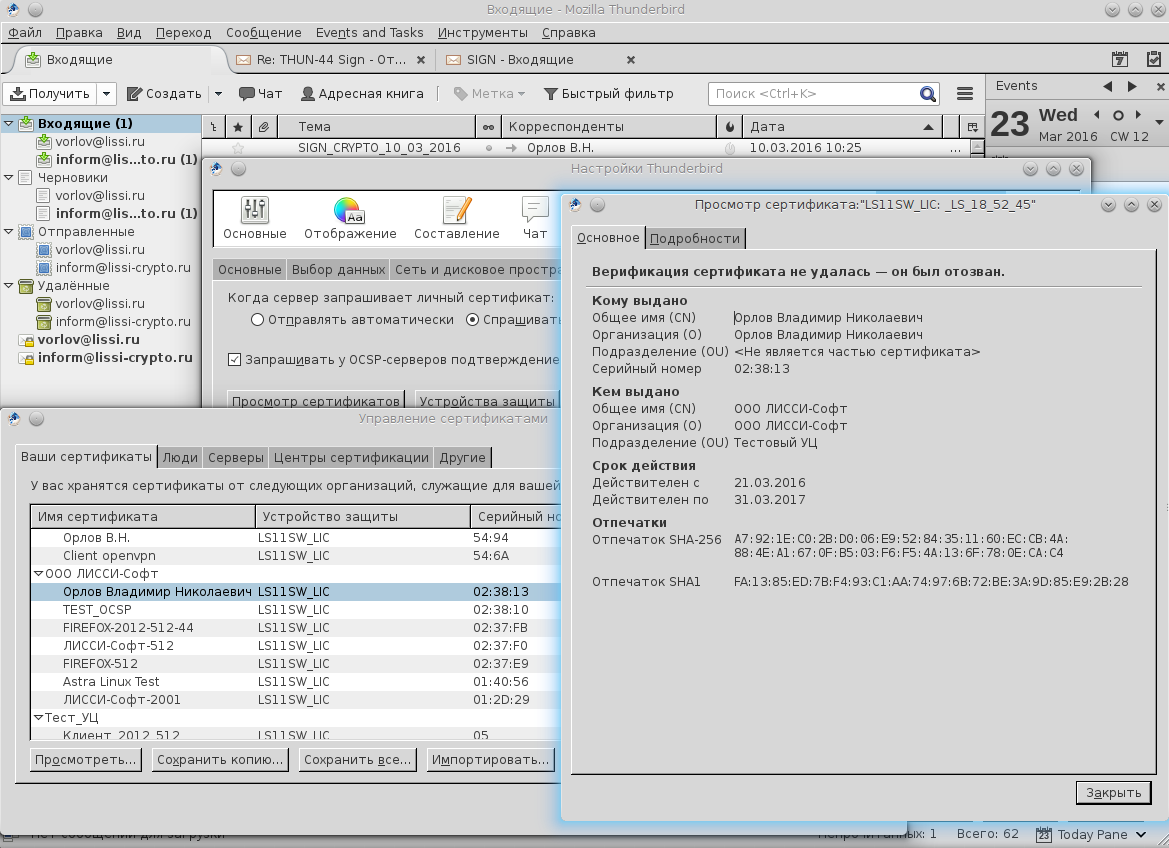Viewport: 1169px width, 848px height.
Task: Go to next day beside Wed
Action: (1138, 115)
